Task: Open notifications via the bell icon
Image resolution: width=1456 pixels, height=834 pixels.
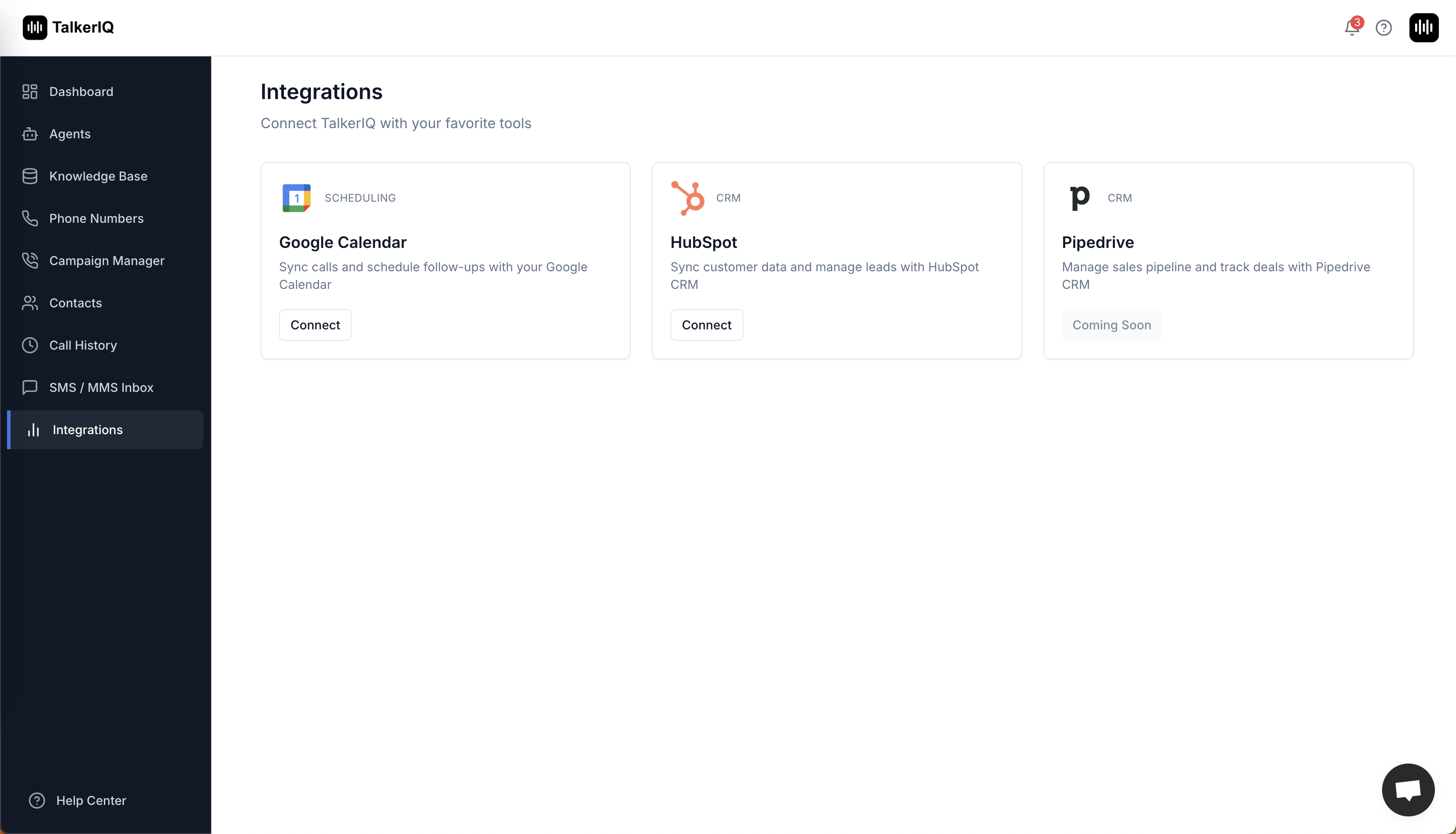Action: point(1351,27)
